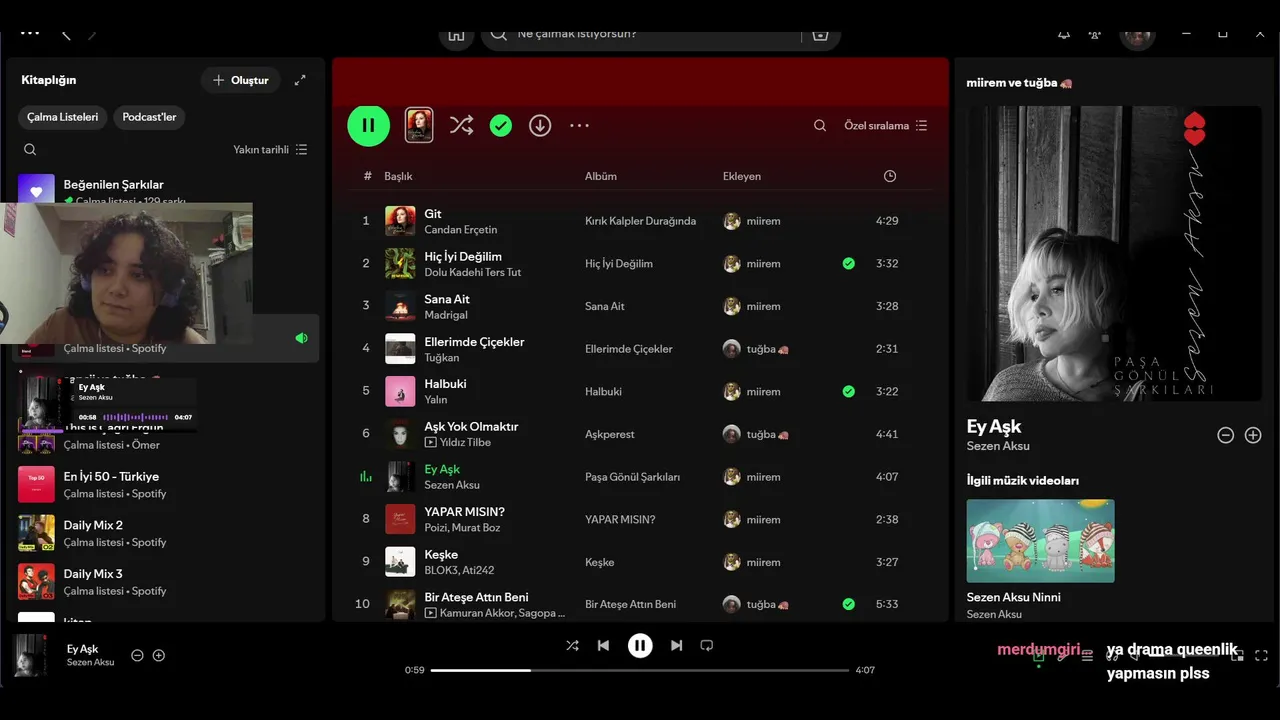Image resolution: width=1280 pixels, height=720 pixels.
Task: Open the Sana Ait album link
Action: click(x=604, y=307)
